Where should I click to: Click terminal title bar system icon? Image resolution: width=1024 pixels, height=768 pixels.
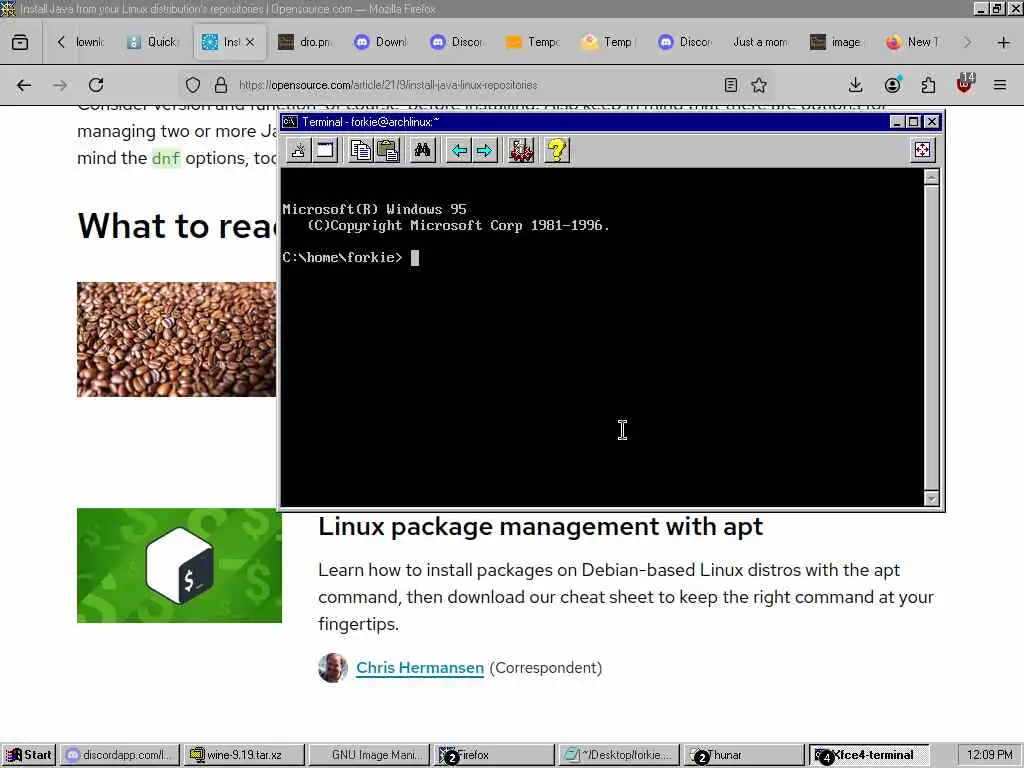(x=289, y=122)
